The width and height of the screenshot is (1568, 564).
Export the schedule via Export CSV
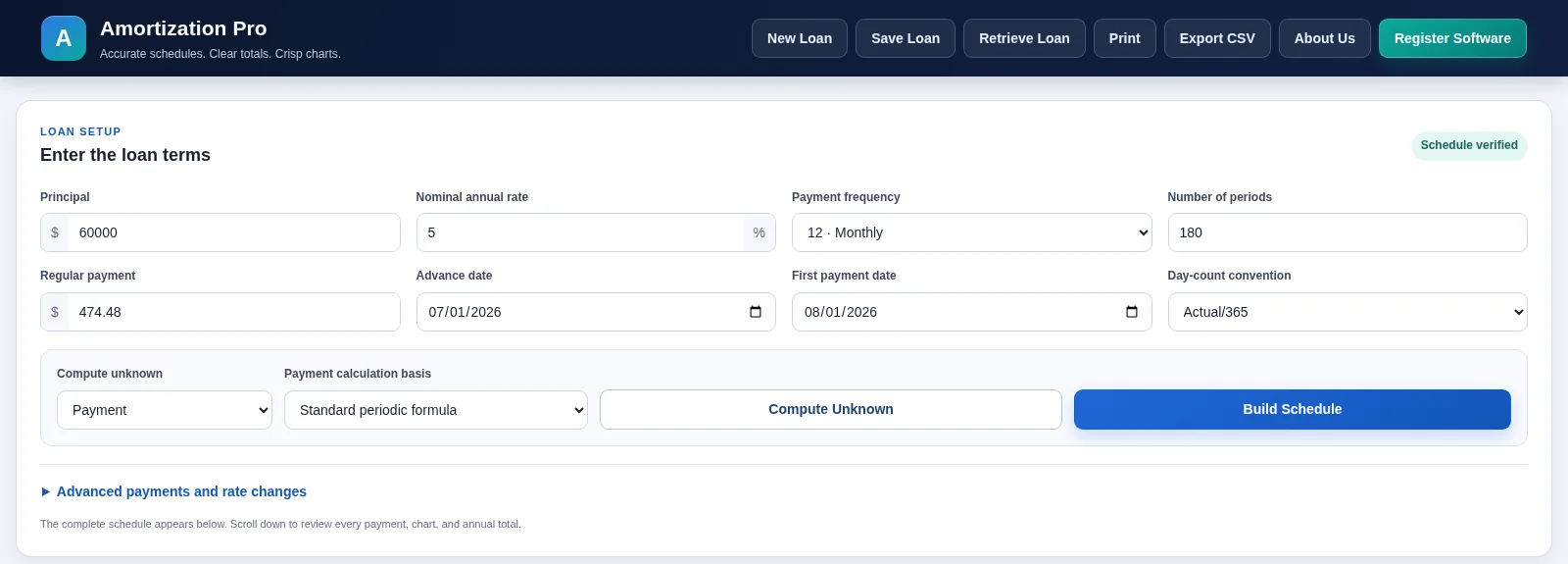(1217, 38)
